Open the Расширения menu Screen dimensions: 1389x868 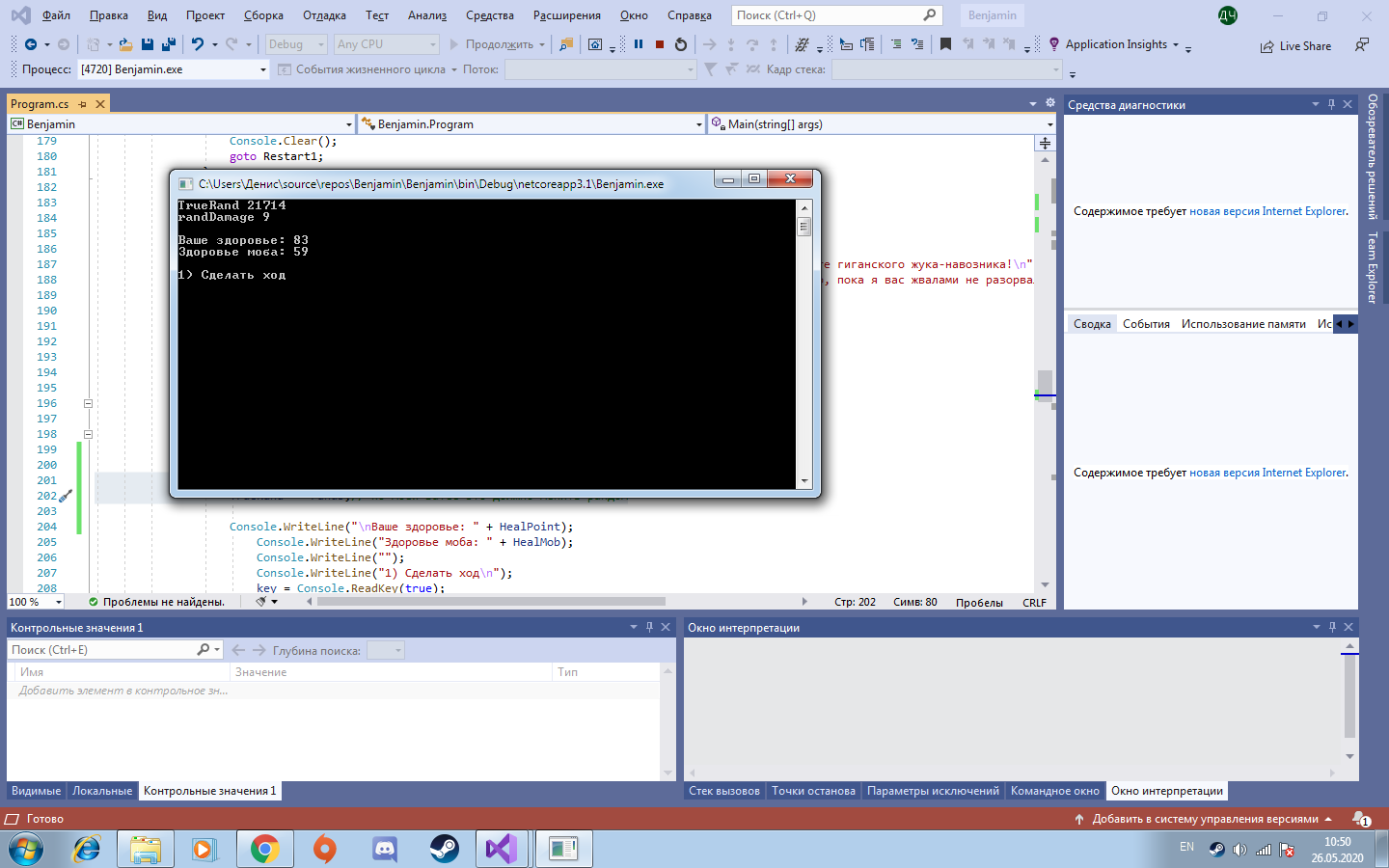click(567, 15)
